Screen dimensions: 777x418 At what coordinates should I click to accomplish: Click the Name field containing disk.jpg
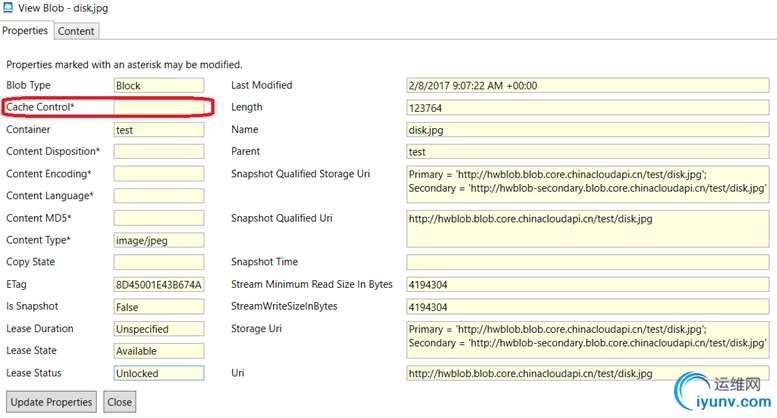586,130
